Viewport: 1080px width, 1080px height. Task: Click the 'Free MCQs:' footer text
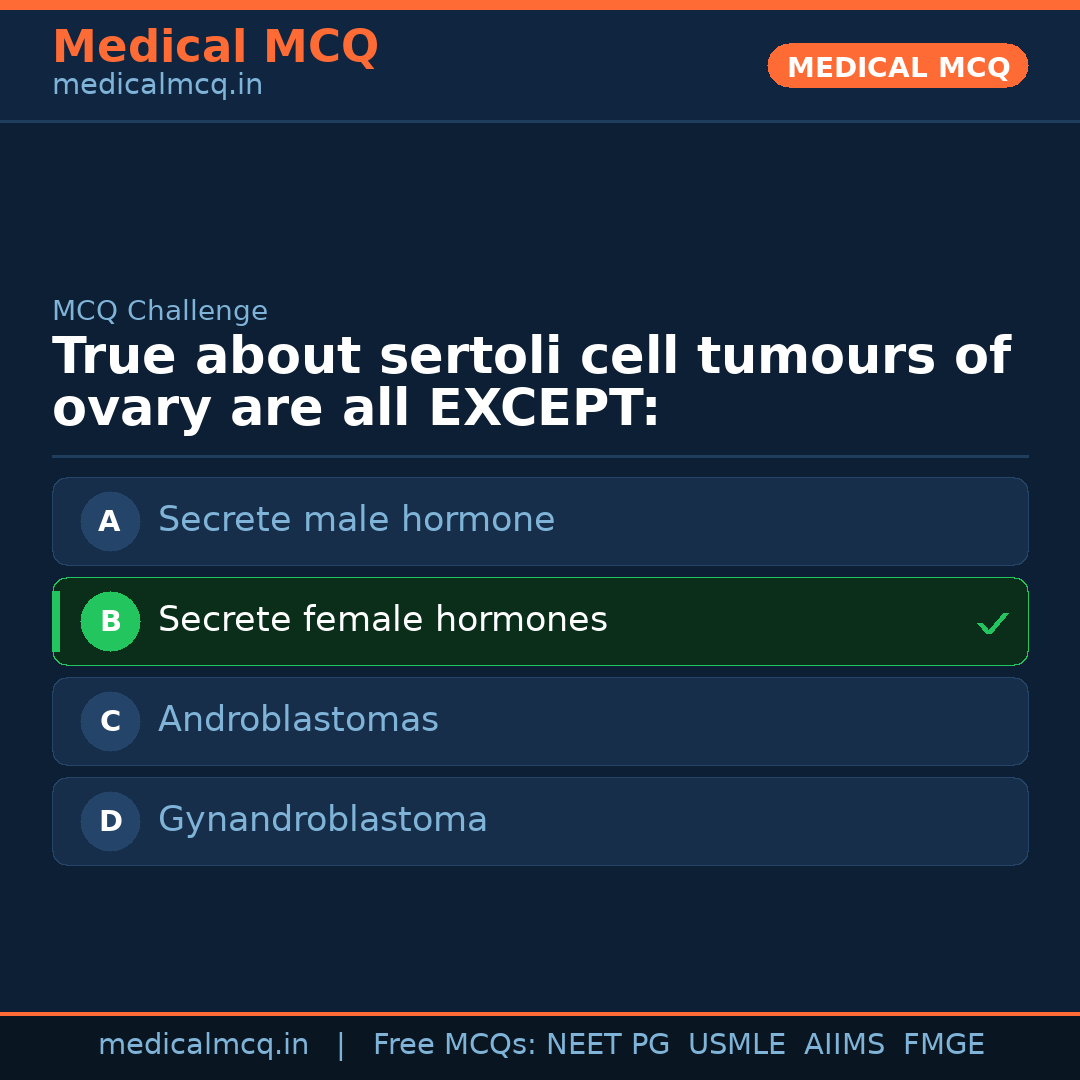point(454,1045)
